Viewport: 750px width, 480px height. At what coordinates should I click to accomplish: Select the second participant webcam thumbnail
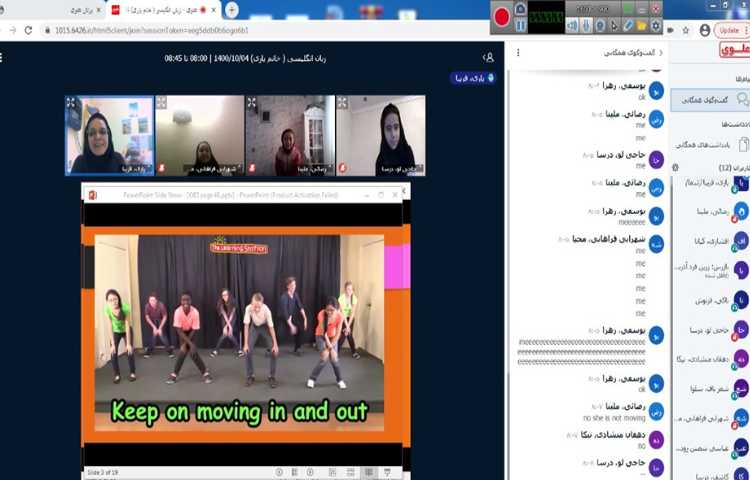coord(199,135)
